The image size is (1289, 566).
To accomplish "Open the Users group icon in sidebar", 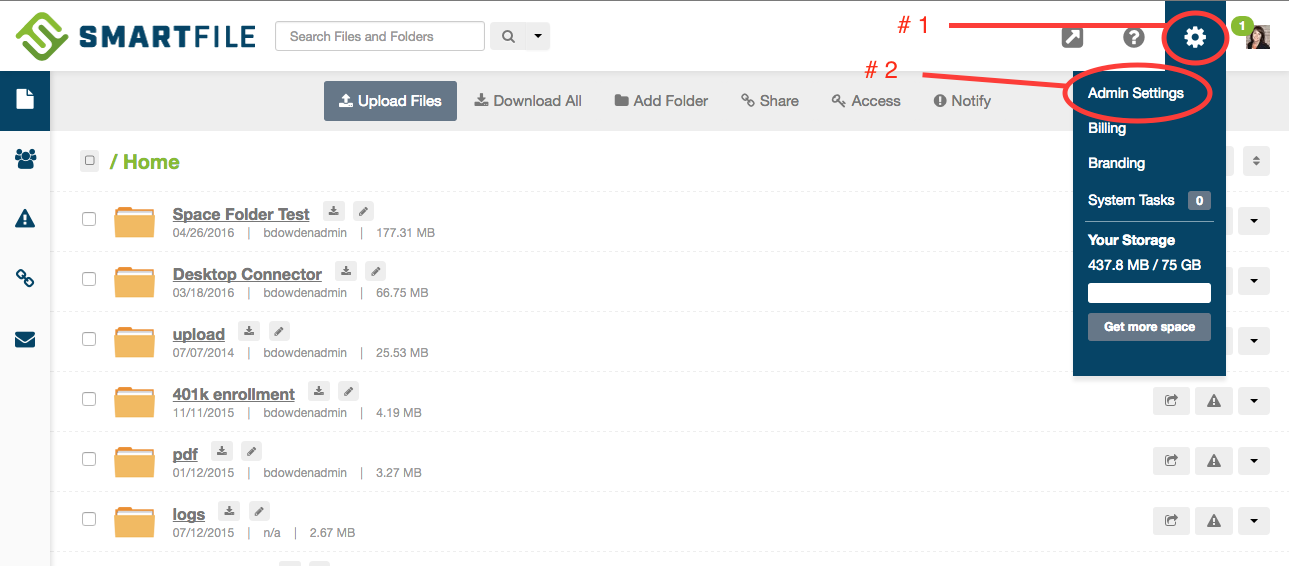I will 25,159.
